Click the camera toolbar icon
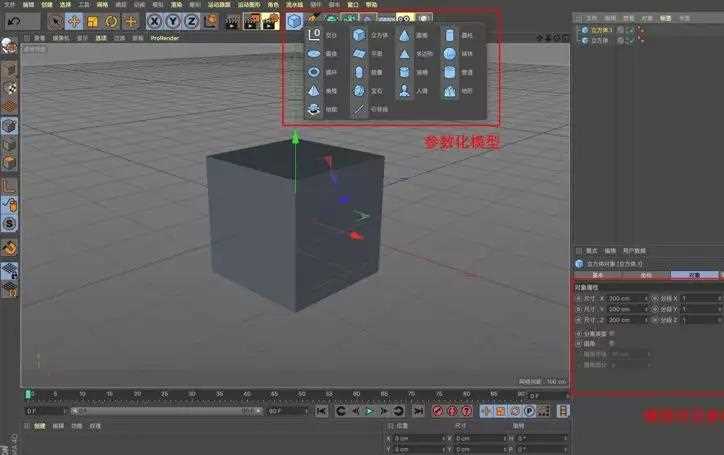Viewport: 724px width, 455px height. pos(404,18)
